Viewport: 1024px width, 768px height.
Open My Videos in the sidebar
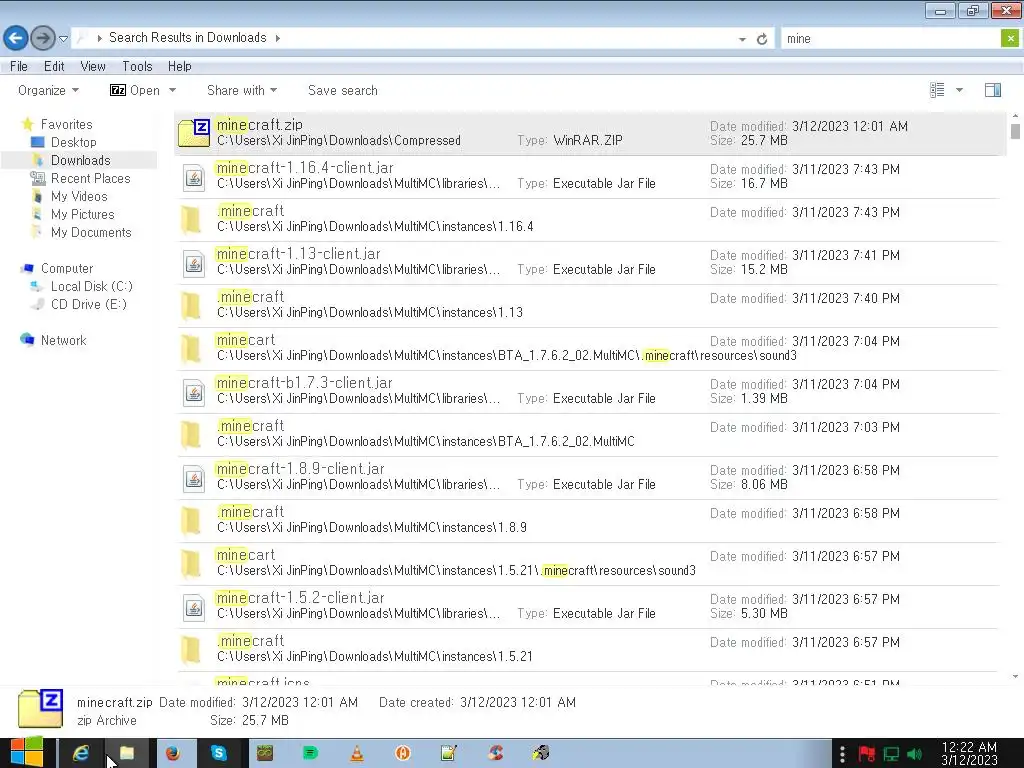79,196
